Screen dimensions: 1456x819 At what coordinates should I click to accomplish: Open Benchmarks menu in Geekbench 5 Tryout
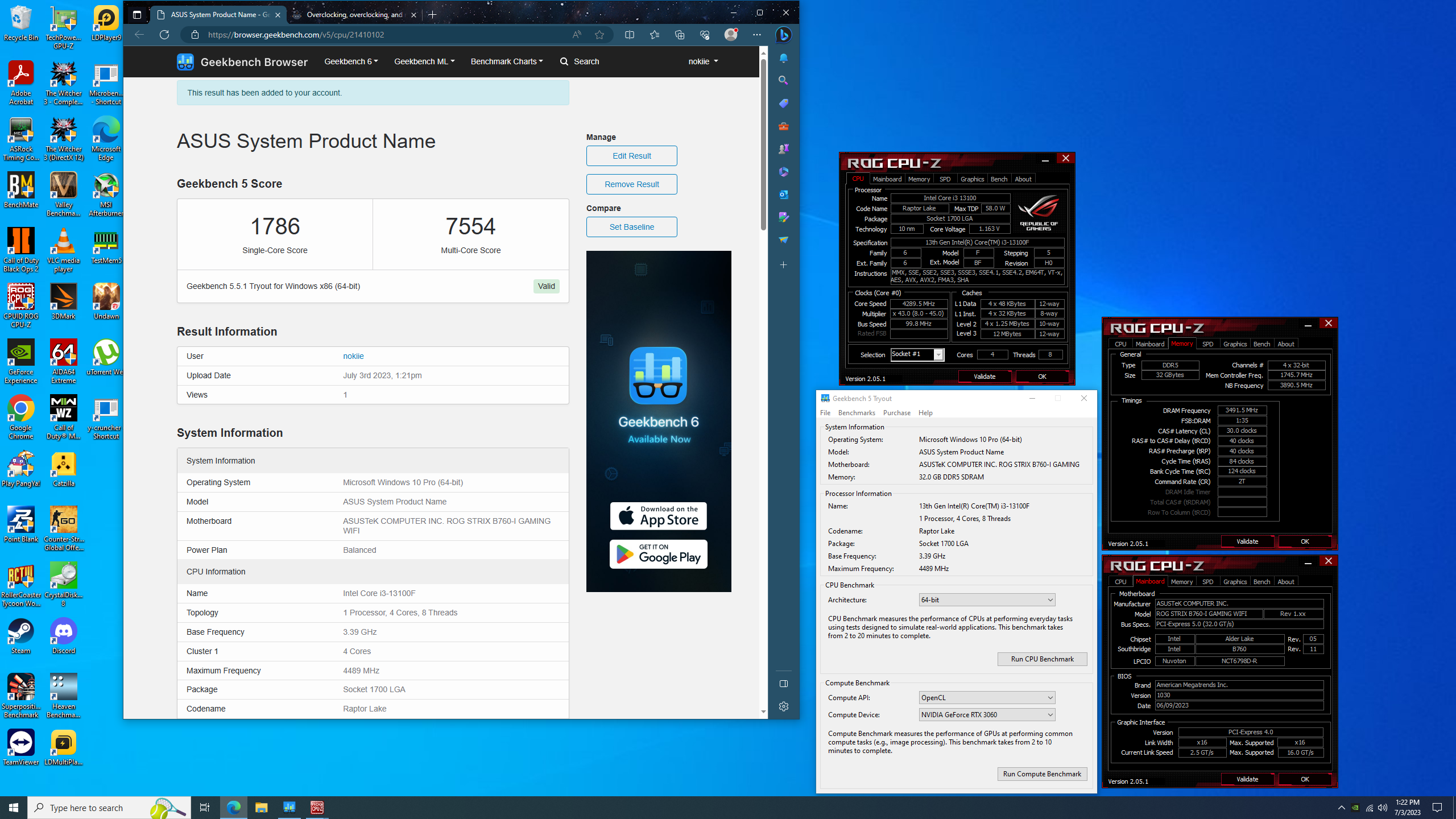[857, 413]
